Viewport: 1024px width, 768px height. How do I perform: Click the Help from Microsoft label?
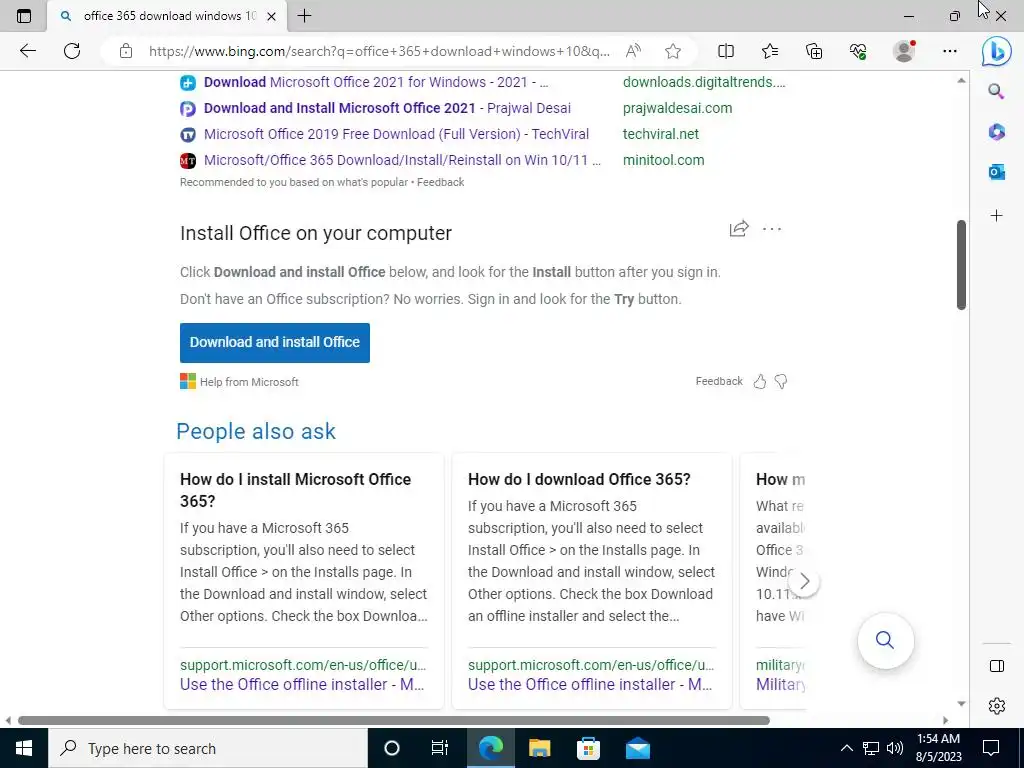(x=249, y=382)
